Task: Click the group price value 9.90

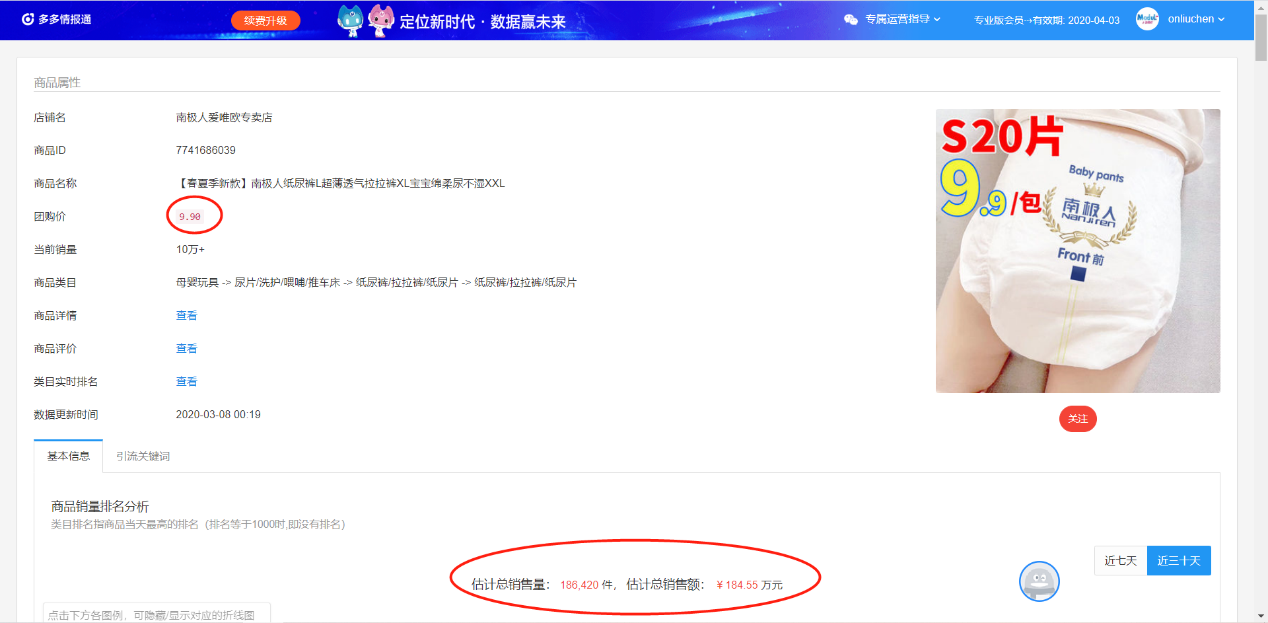Action: tap(190, 217)
